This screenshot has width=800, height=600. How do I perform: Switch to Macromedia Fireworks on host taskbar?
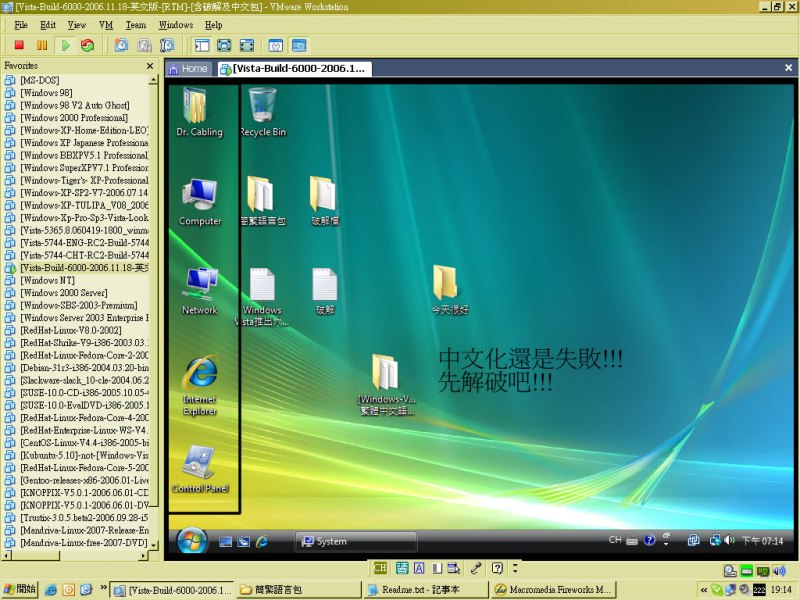(553, 590)
